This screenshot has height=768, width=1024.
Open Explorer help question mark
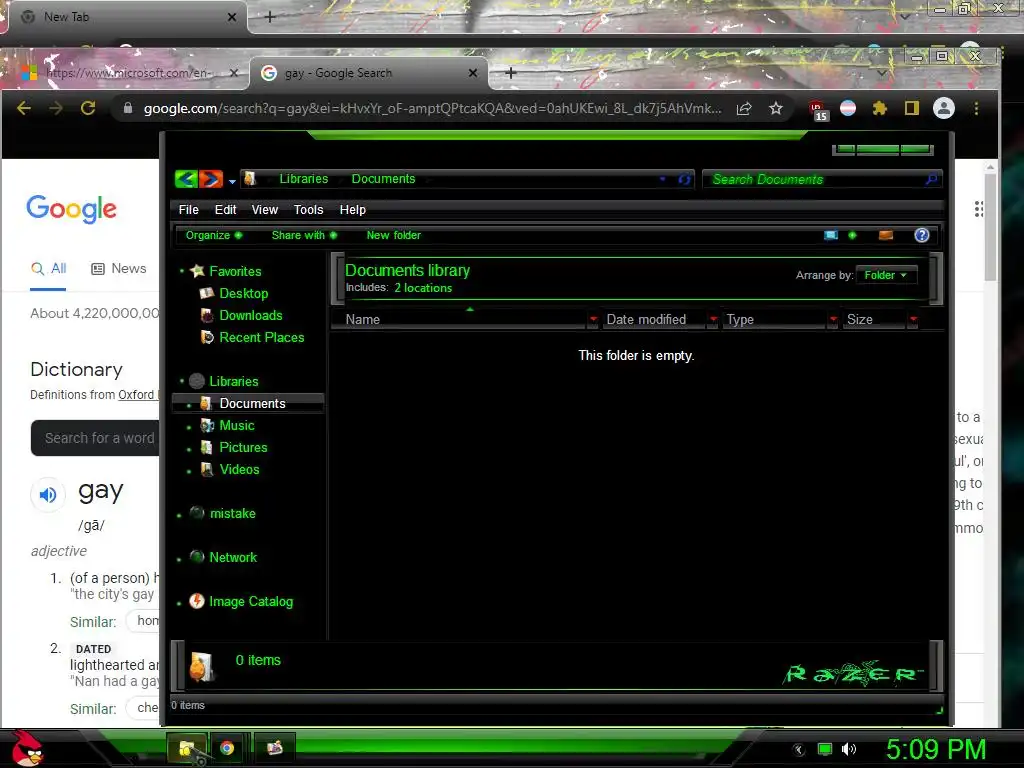click(921, 235)
